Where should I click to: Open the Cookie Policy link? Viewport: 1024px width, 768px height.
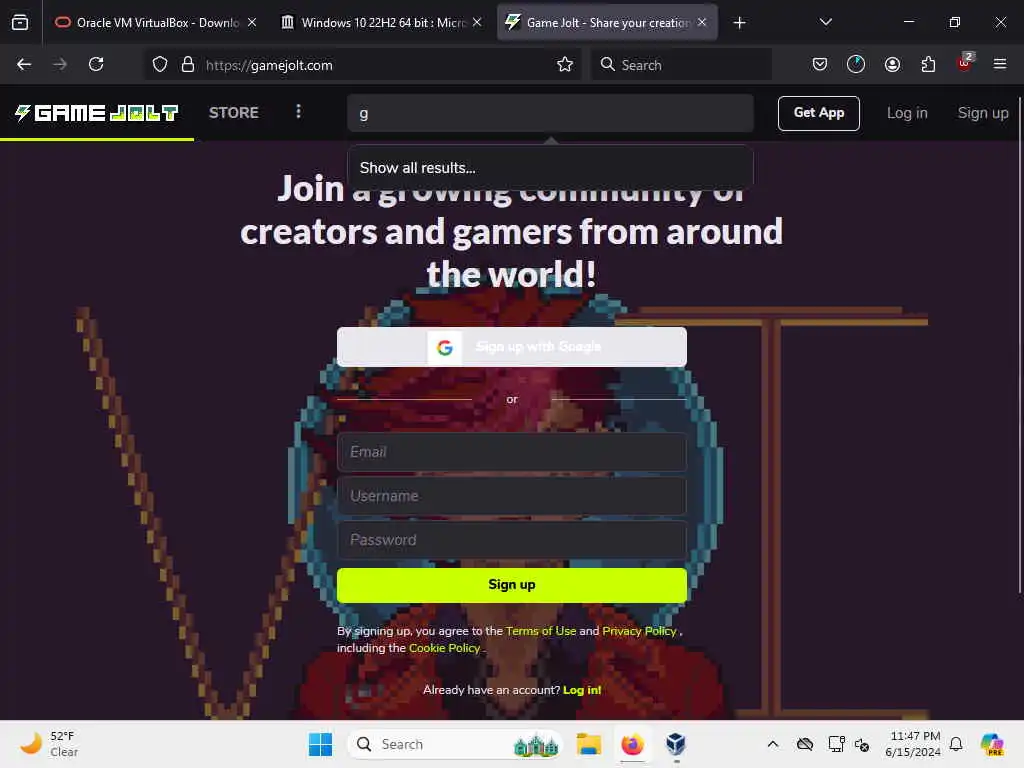coord(445,648)
